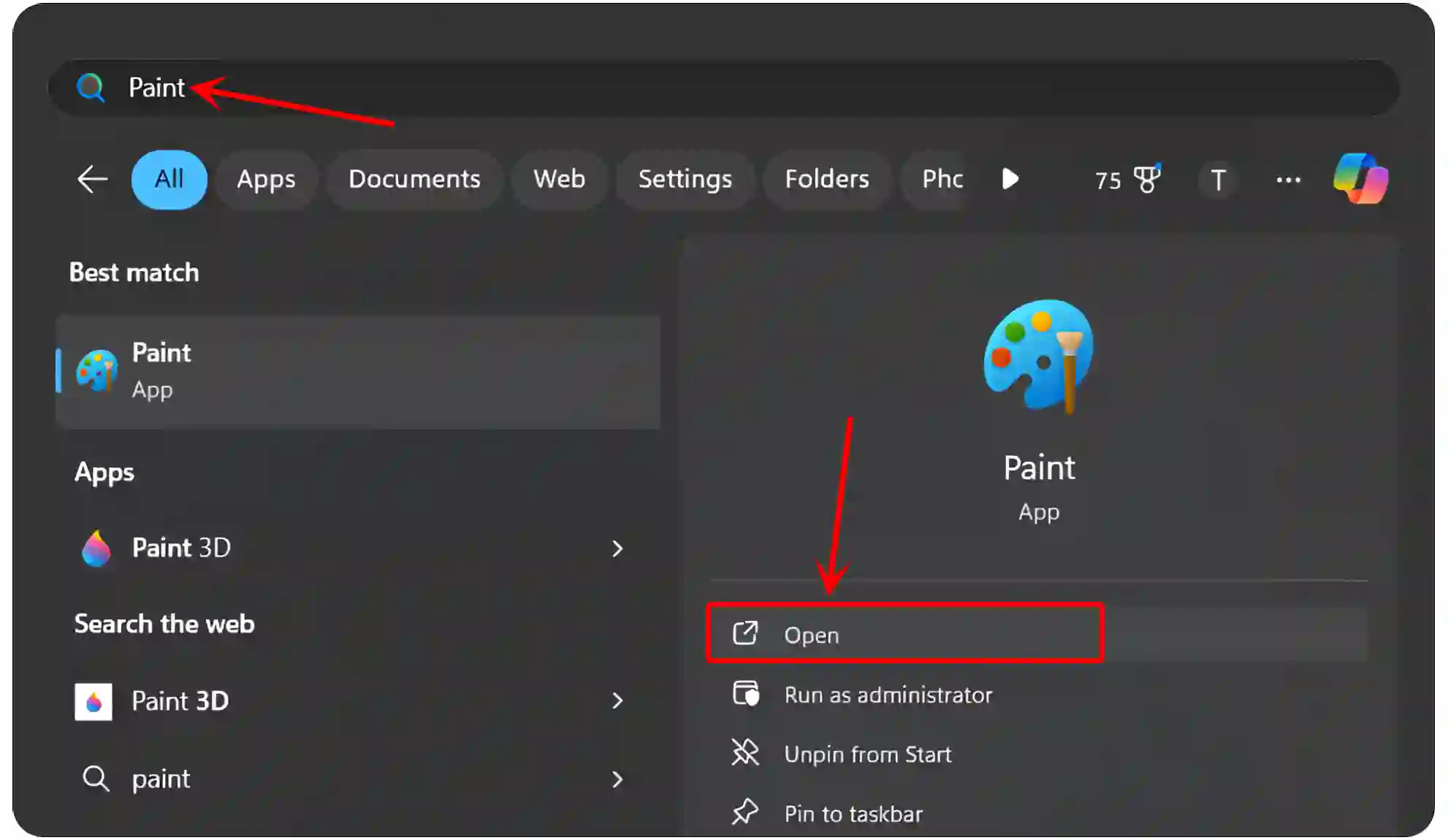Viewport: 1448px width, 840px height.
Task: Open the lowercase paint web search suggestion
Action: (358, 779)
